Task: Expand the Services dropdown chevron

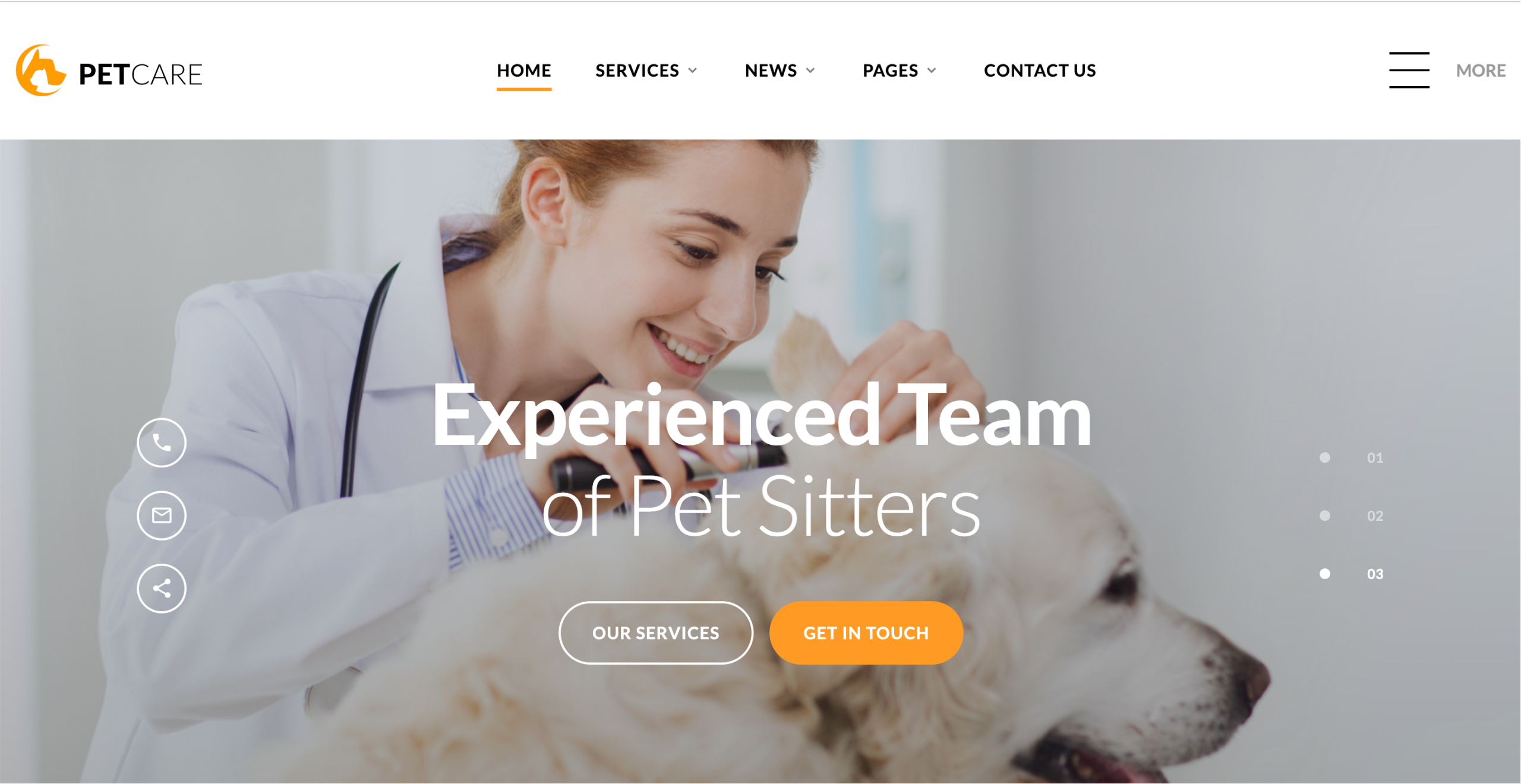Action: (693, 71)
